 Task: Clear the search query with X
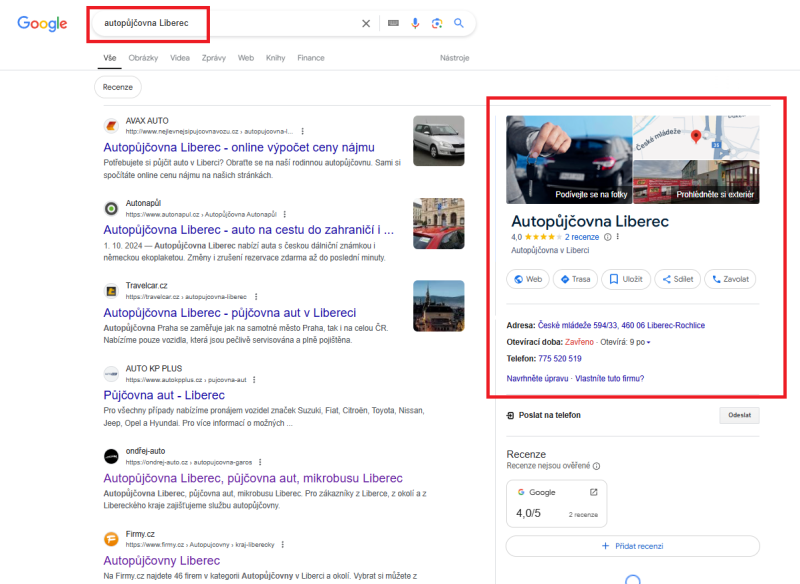click(366, 23)
